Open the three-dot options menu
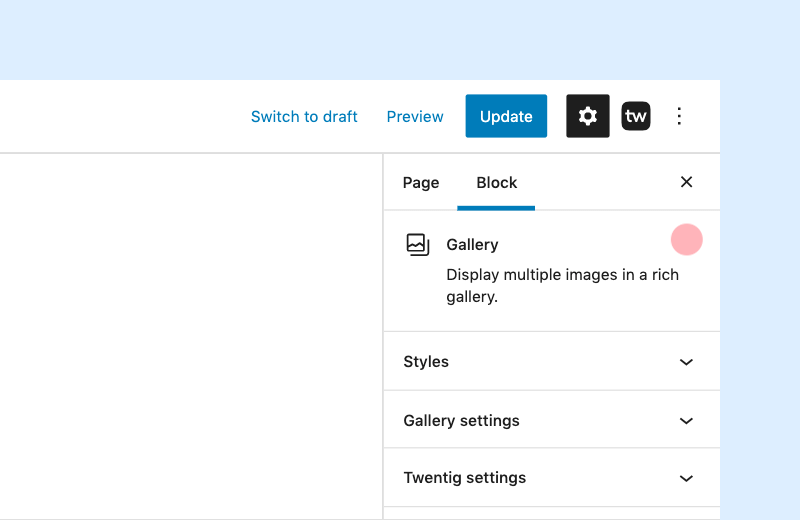The height and width of the screenshot is (520, 800). (x=679, y=116)
